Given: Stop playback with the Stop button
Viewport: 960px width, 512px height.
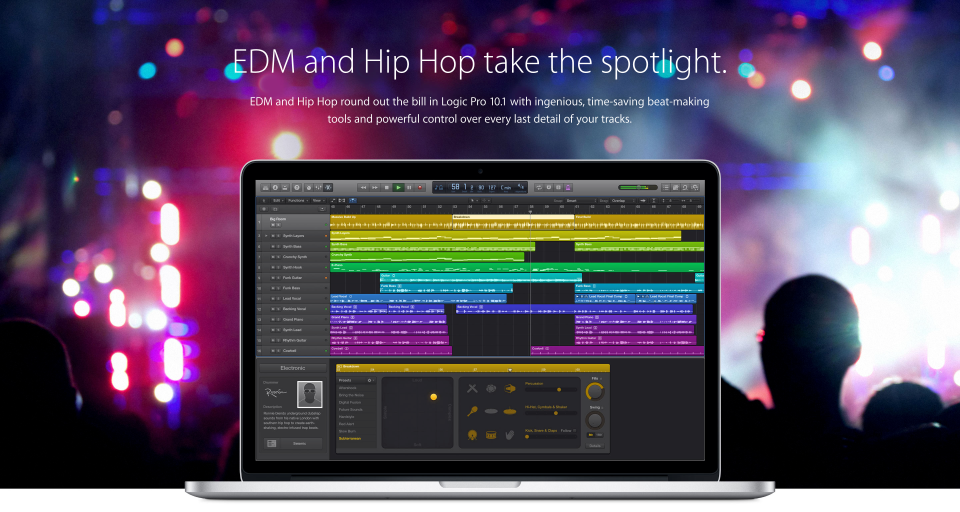Looking at the screenshot, I should click(x=386, y=187).
